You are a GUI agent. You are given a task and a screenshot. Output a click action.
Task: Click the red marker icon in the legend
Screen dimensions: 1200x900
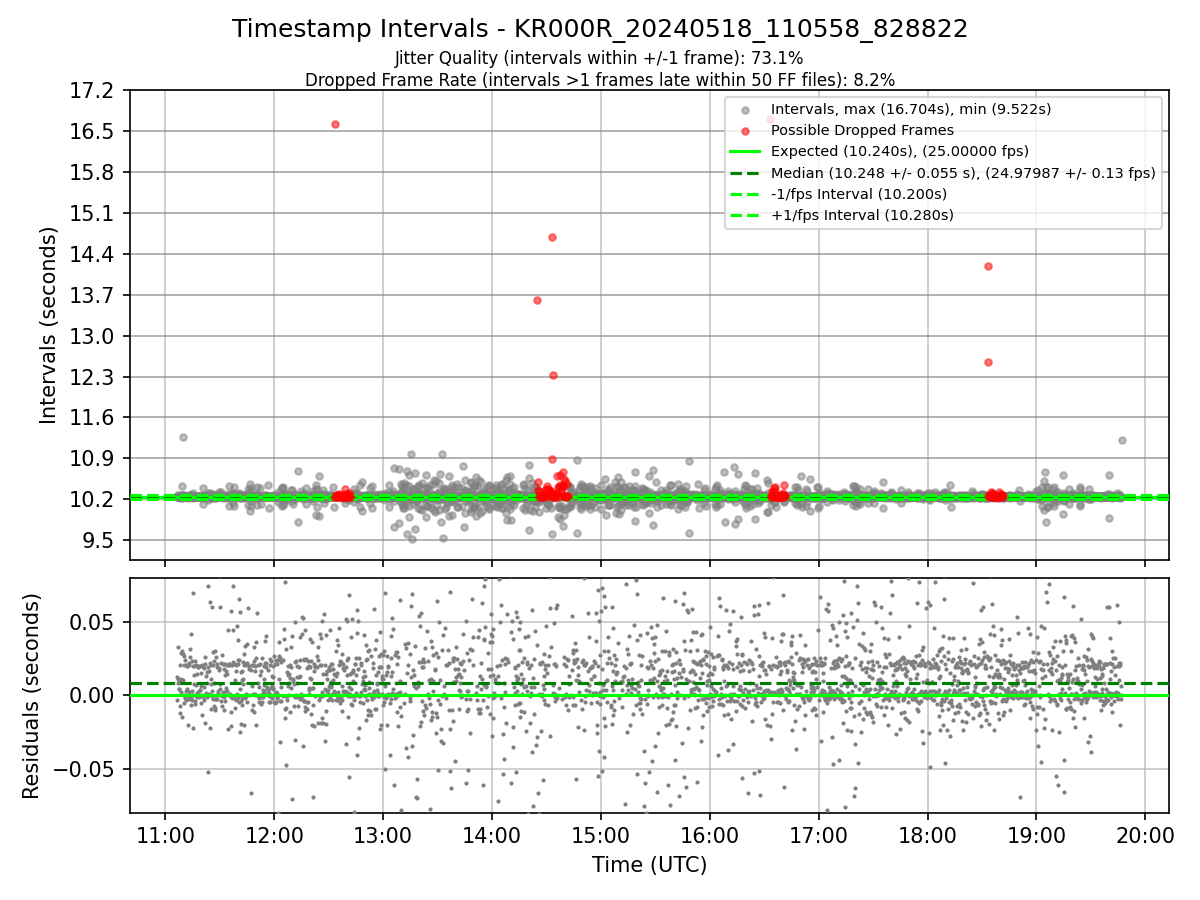pos(745,130)
